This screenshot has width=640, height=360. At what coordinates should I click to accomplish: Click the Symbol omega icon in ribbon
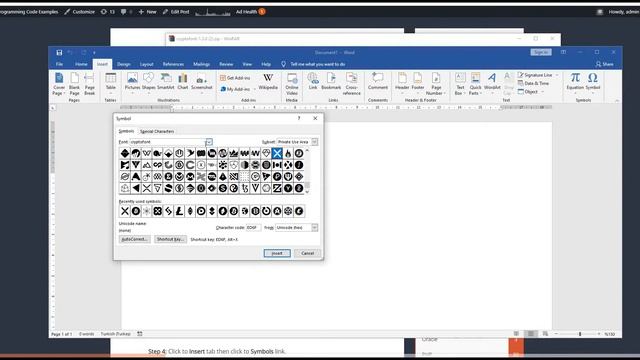pos(593,78)
